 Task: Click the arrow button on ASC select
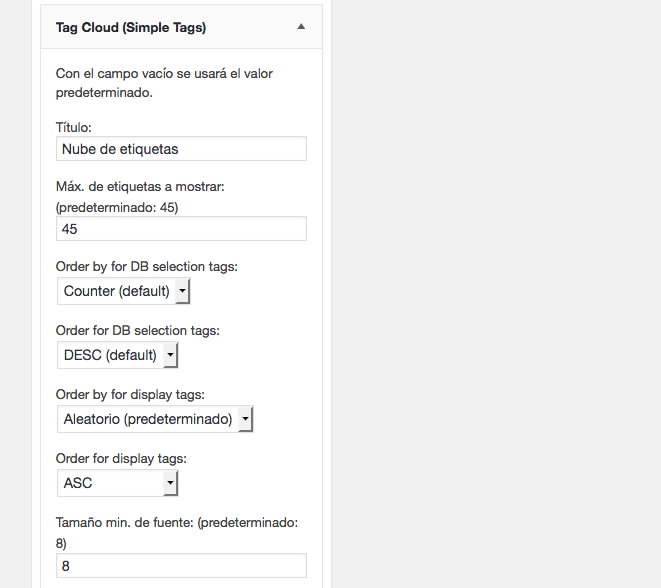(170, 484)
